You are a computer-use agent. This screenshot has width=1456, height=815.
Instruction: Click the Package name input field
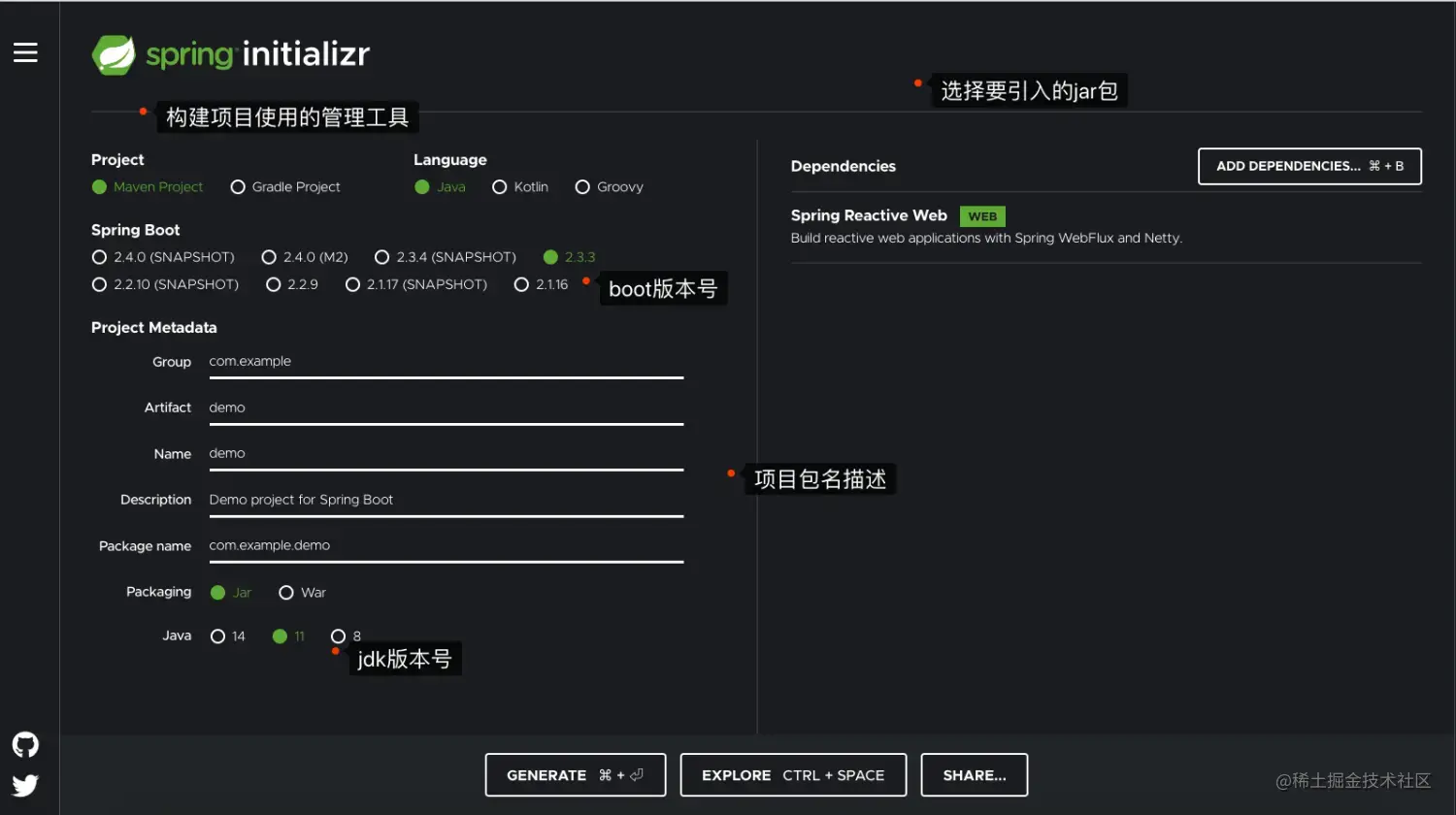click(x=447, y=546)
